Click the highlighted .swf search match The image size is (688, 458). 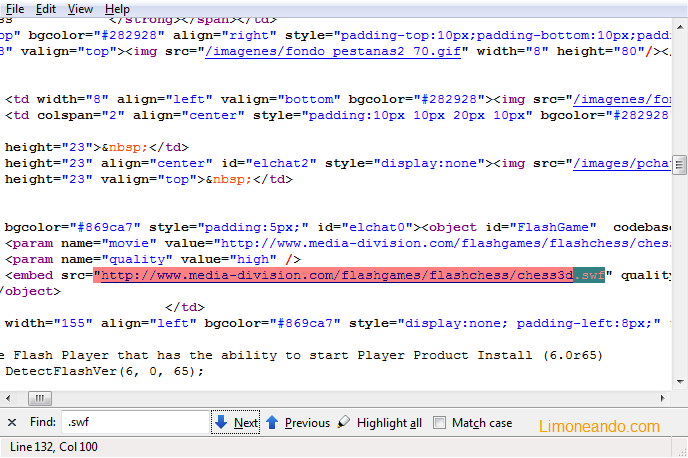(589, 275)
